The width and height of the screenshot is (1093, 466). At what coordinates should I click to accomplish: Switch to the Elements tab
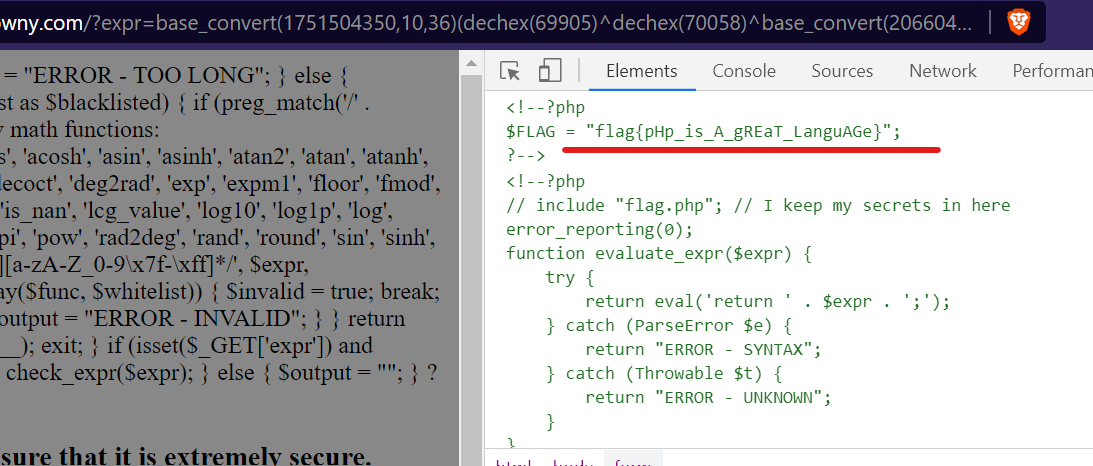(641, 71)
